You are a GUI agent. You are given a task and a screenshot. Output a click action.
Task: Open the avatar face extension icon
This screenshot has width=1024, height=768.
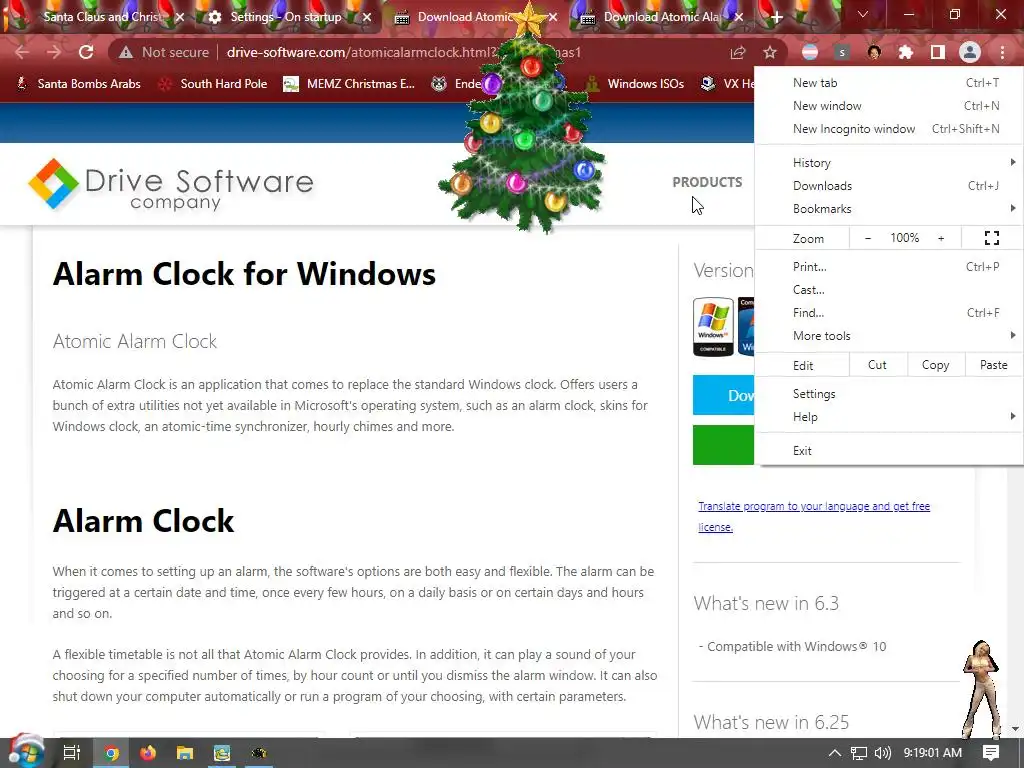pos(874,52)
